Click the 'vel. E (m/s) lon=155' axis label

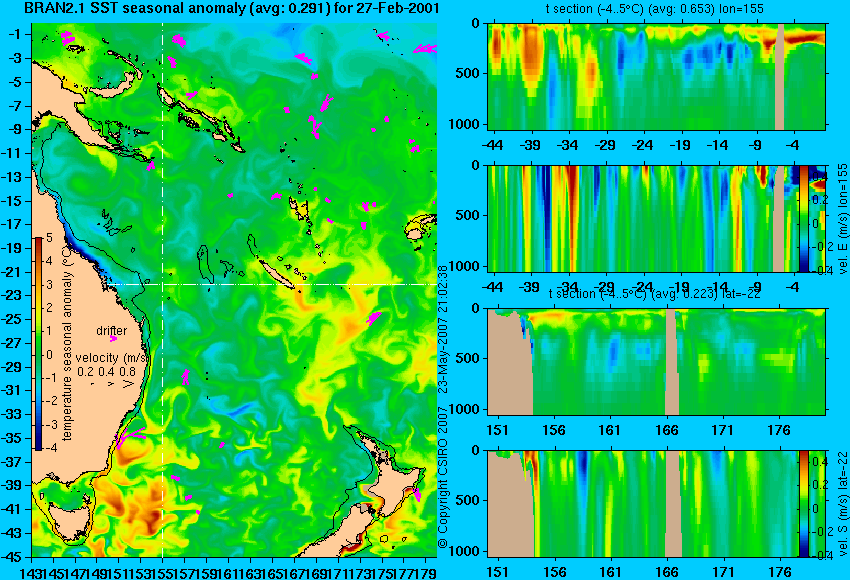pos(842,221)
